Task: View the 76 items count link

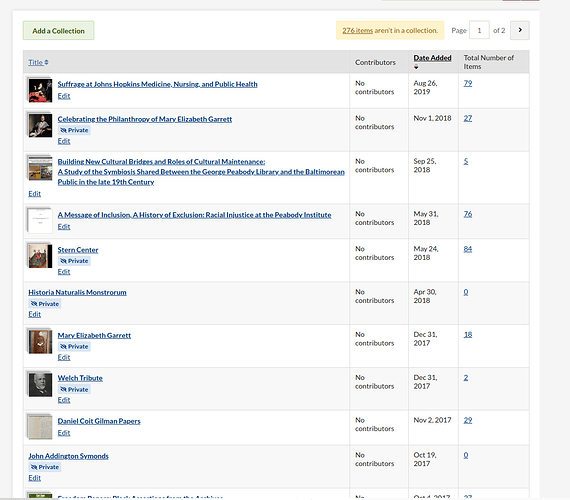Action: 467,214
